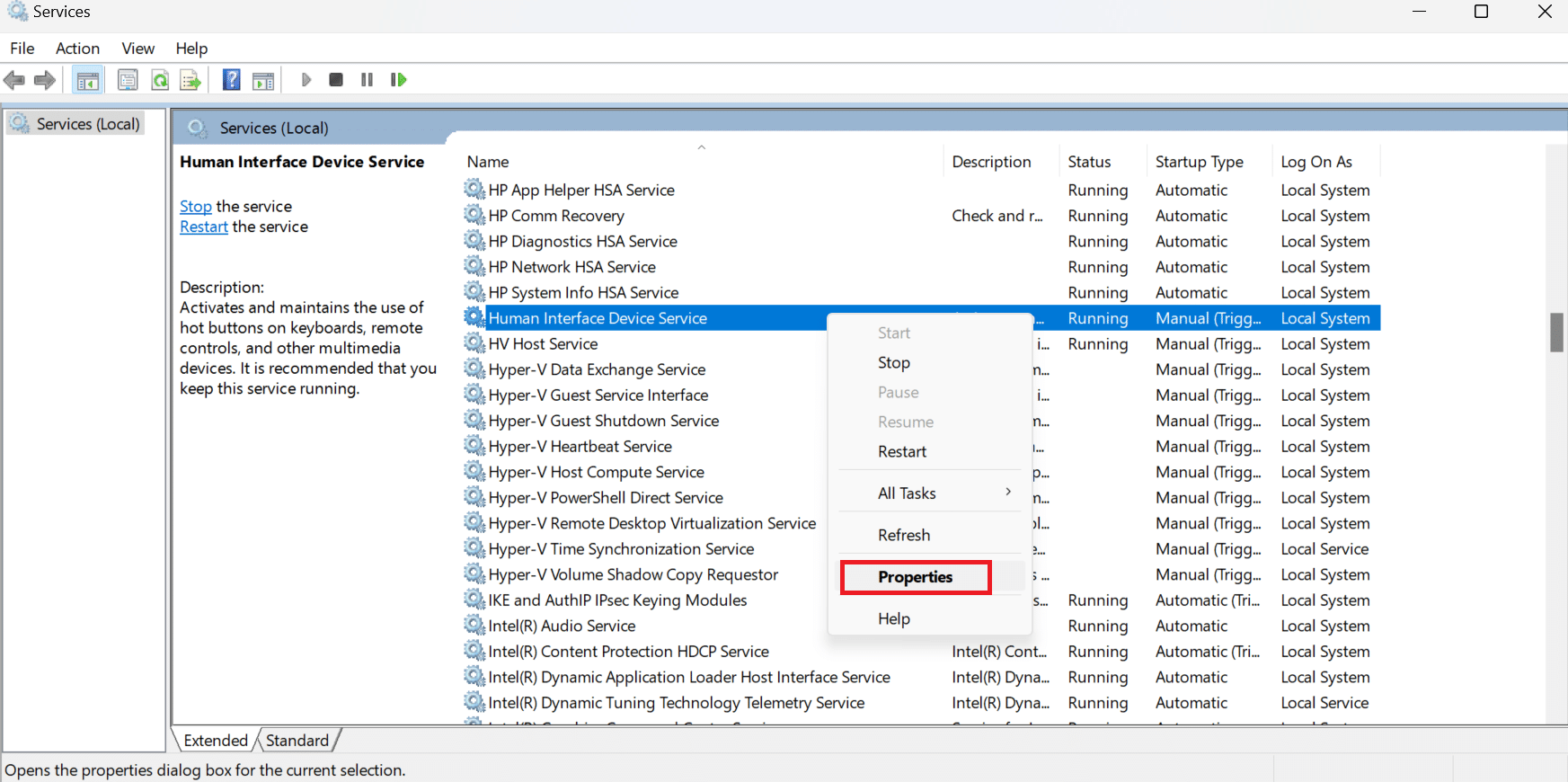This screenshot has height=782, width=1568.
Task: Click the Forward arrow toolbar icon
Action: click(44, 80)
